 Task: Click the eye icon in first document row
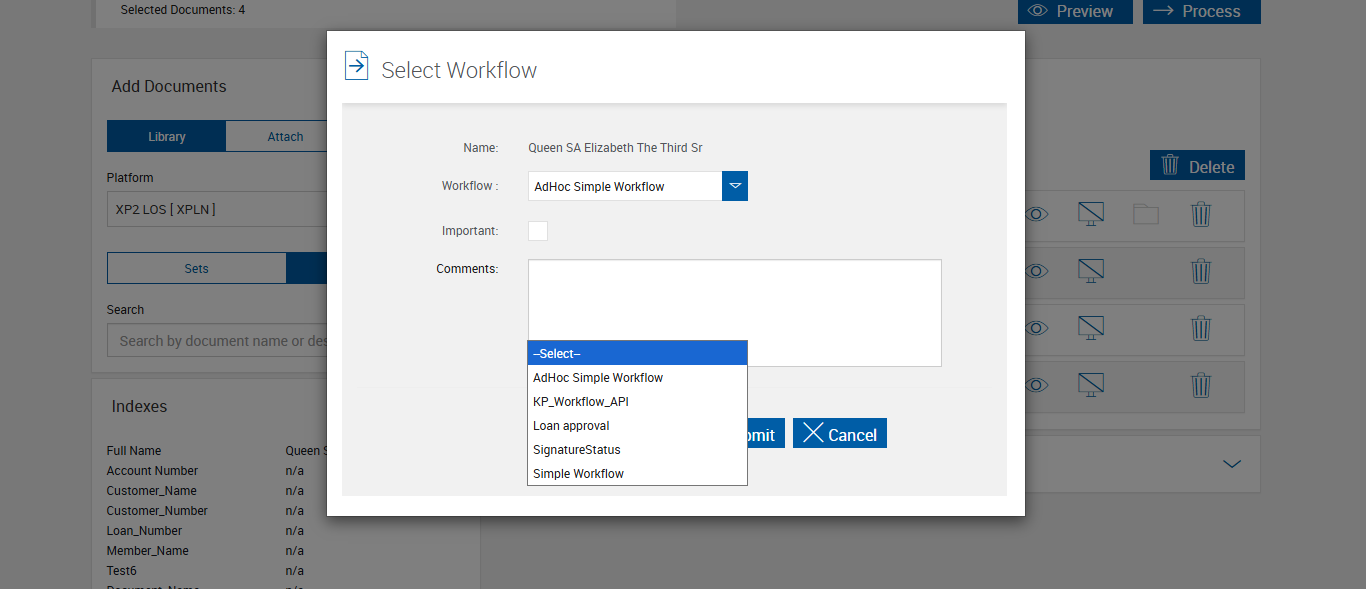[x=1037, y=214]
